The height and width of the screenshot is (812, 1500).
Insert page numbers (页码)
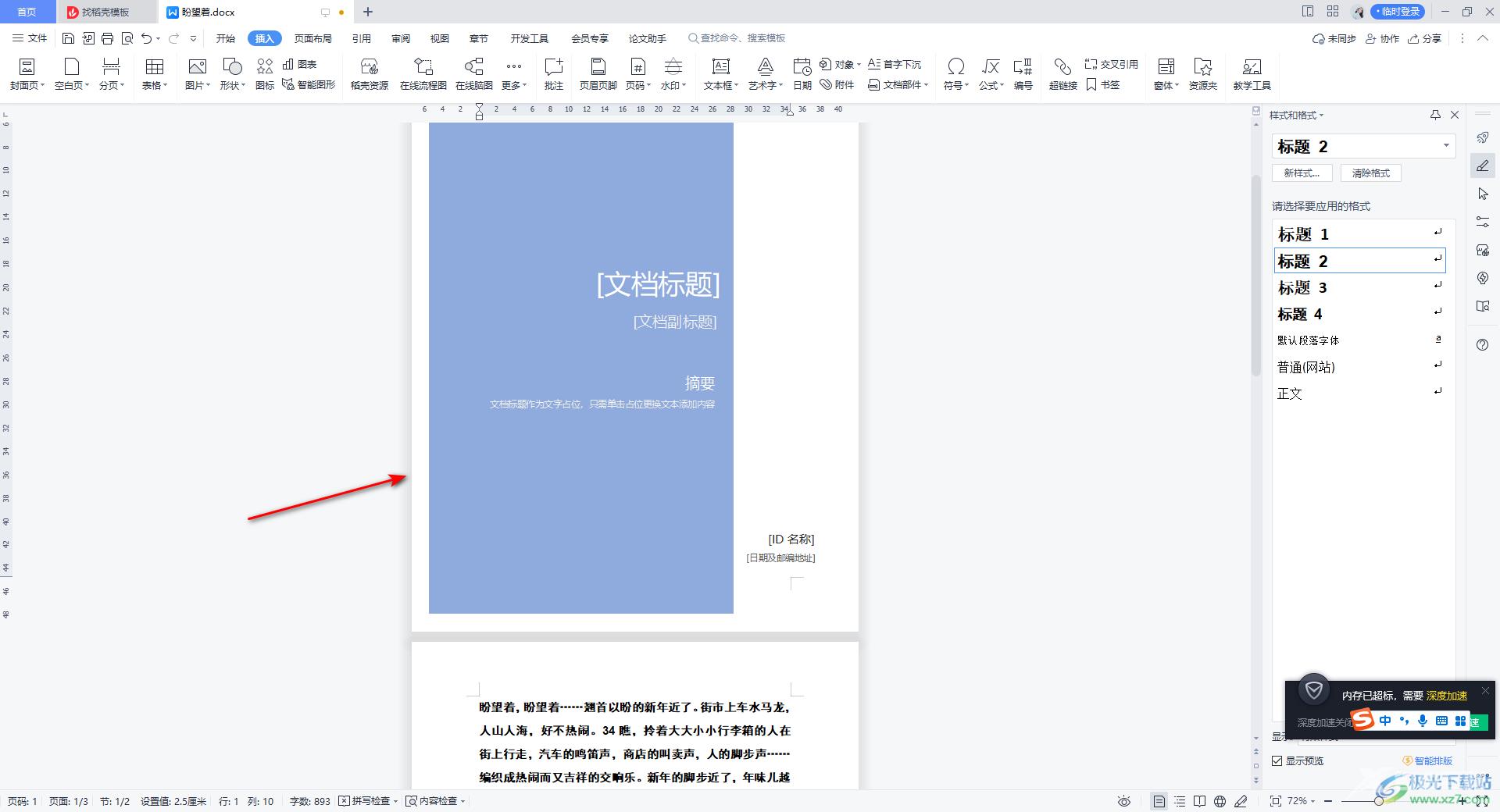coord(638,74)
